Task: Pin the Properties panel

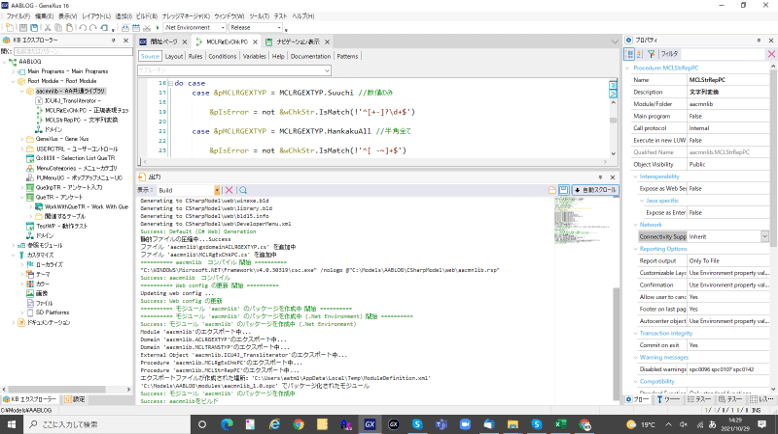Action: [758, 40]
